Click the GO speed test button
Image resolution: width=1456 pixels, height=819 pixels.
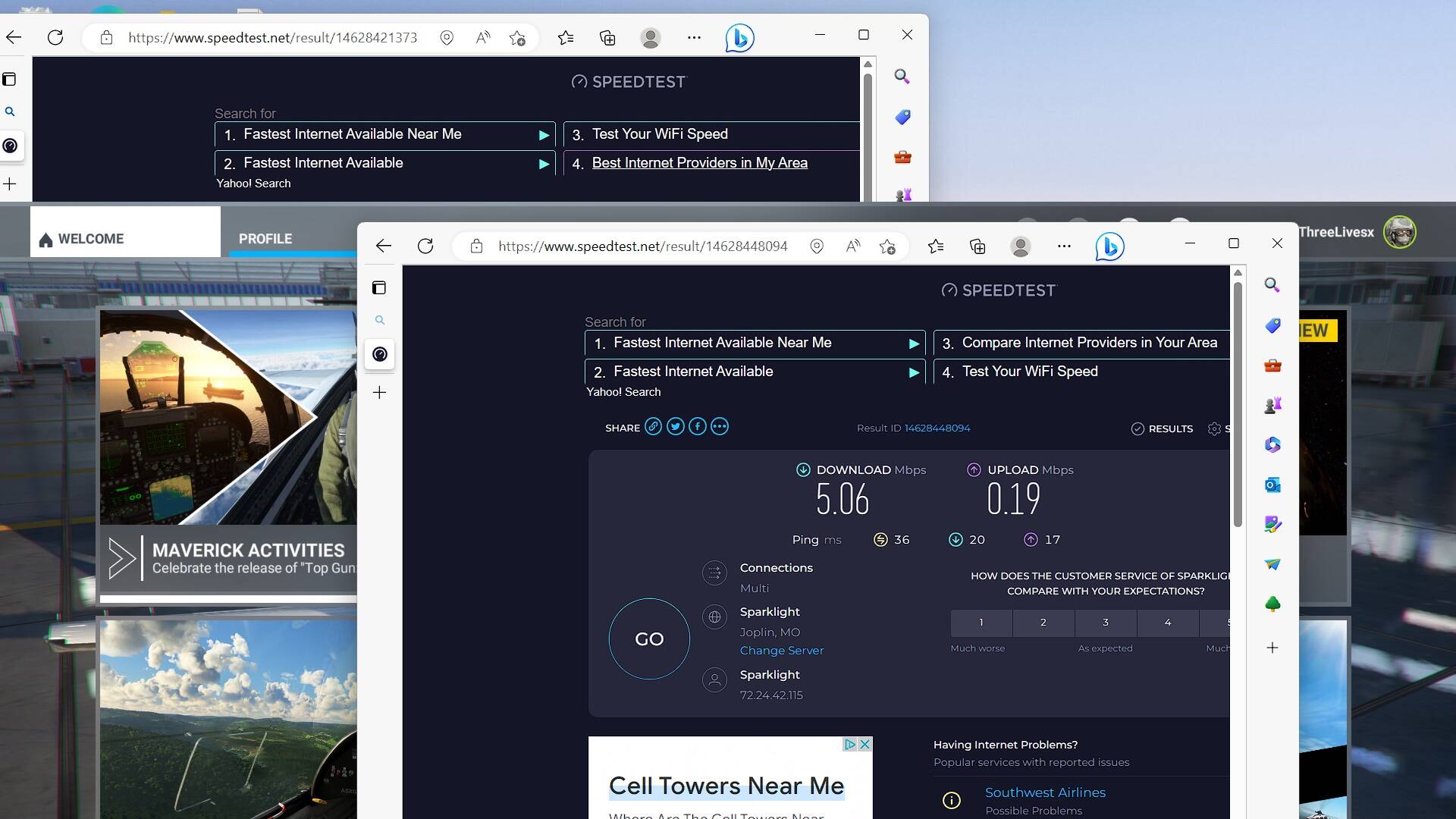click(649, 639)
